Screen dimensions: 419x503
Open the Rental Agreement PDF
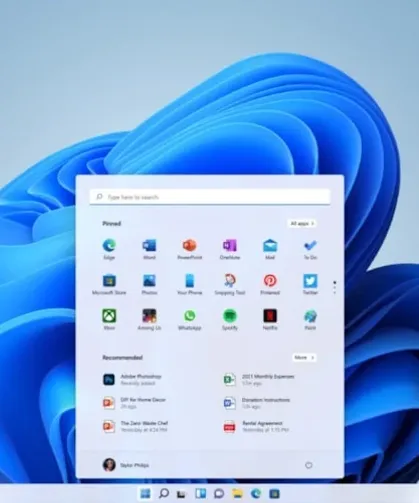point(256,426)
